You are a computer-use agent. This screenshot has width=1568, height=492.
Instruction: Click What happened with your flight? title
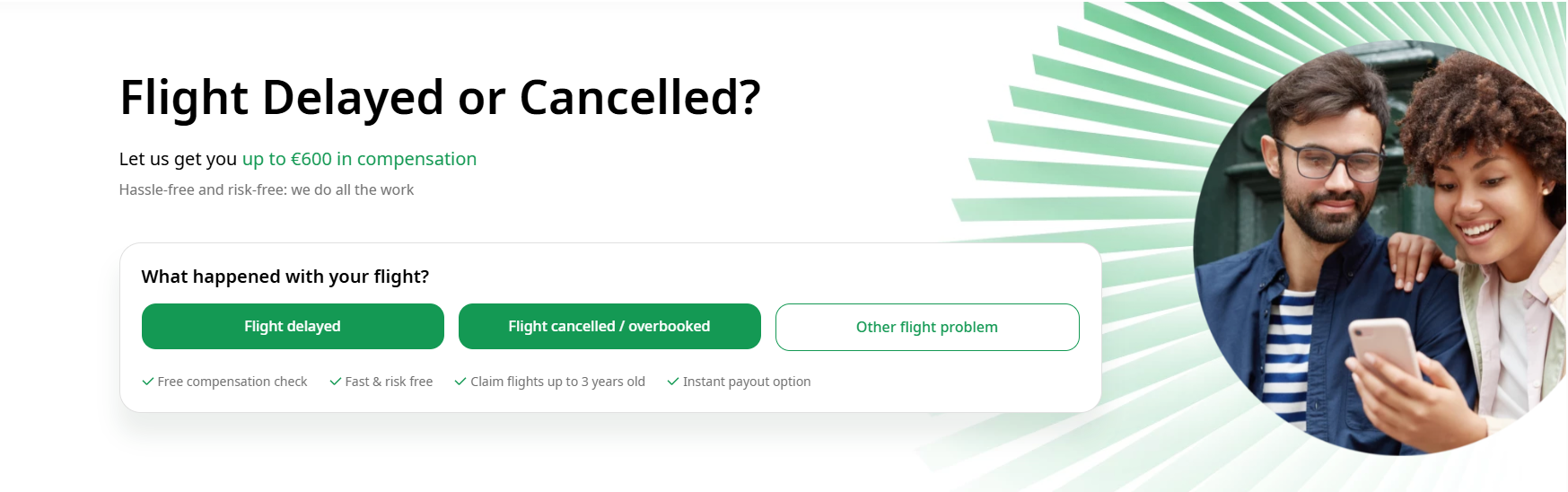[x=285, y=277]
